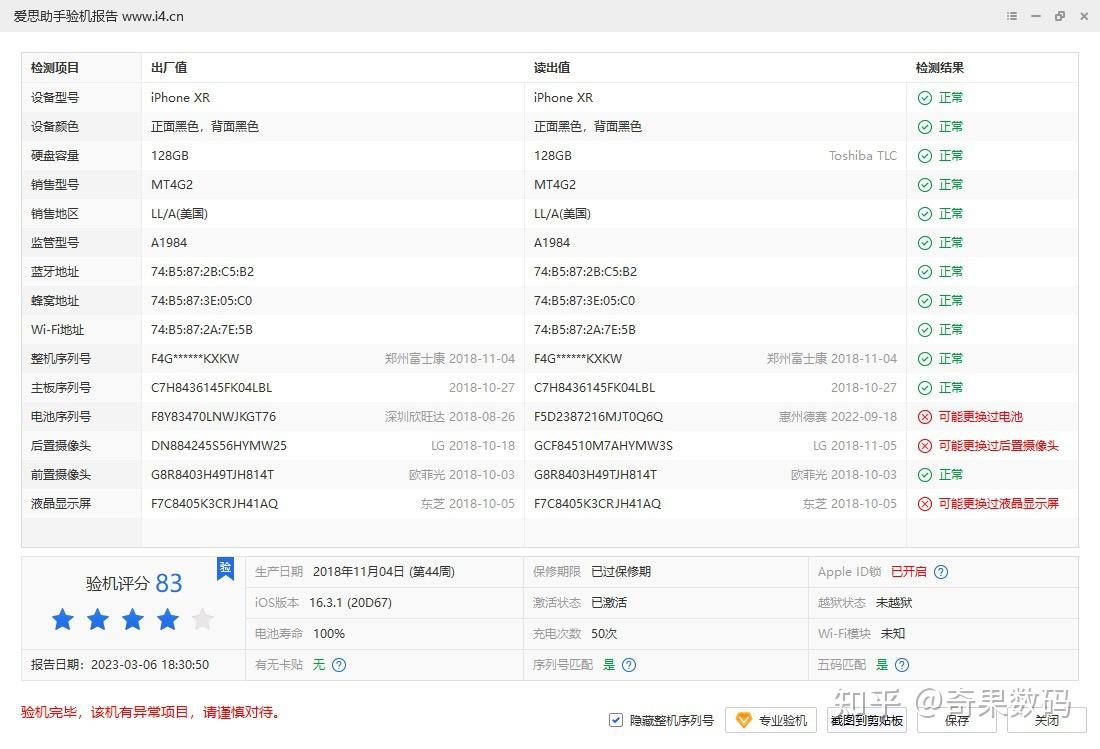Image resolution: width=1100 pixels, height=749 pixels.
Task: Select the 电池寿命 100% value
Action: pyautogui.click(x=329, y=633)
